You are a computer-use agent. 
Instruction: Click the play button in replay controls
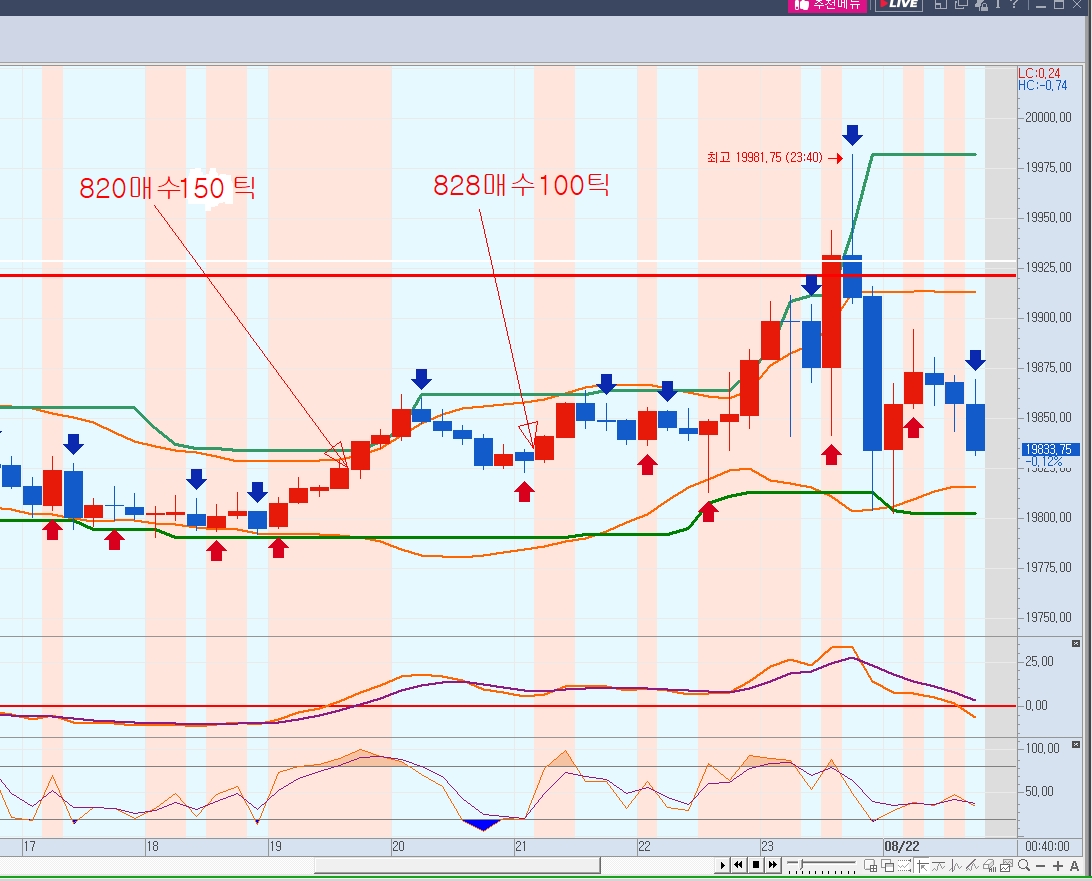722,865
